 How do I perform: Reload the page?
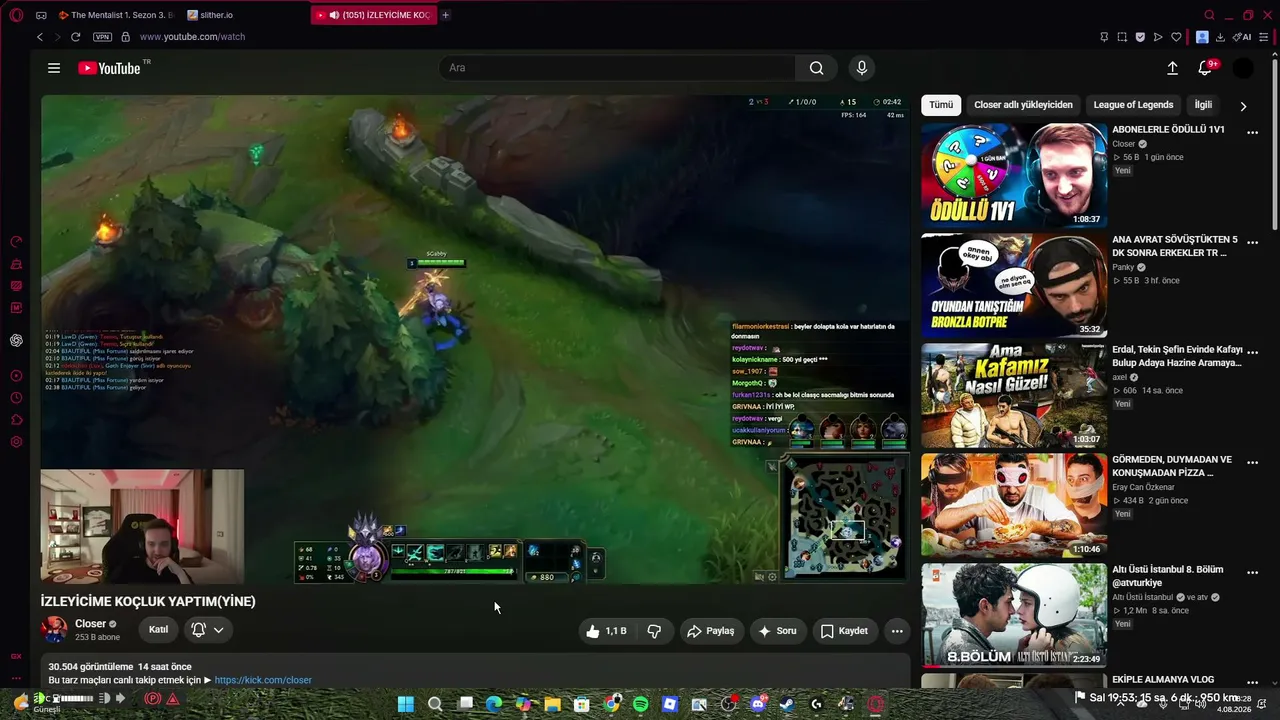[75, 37]
